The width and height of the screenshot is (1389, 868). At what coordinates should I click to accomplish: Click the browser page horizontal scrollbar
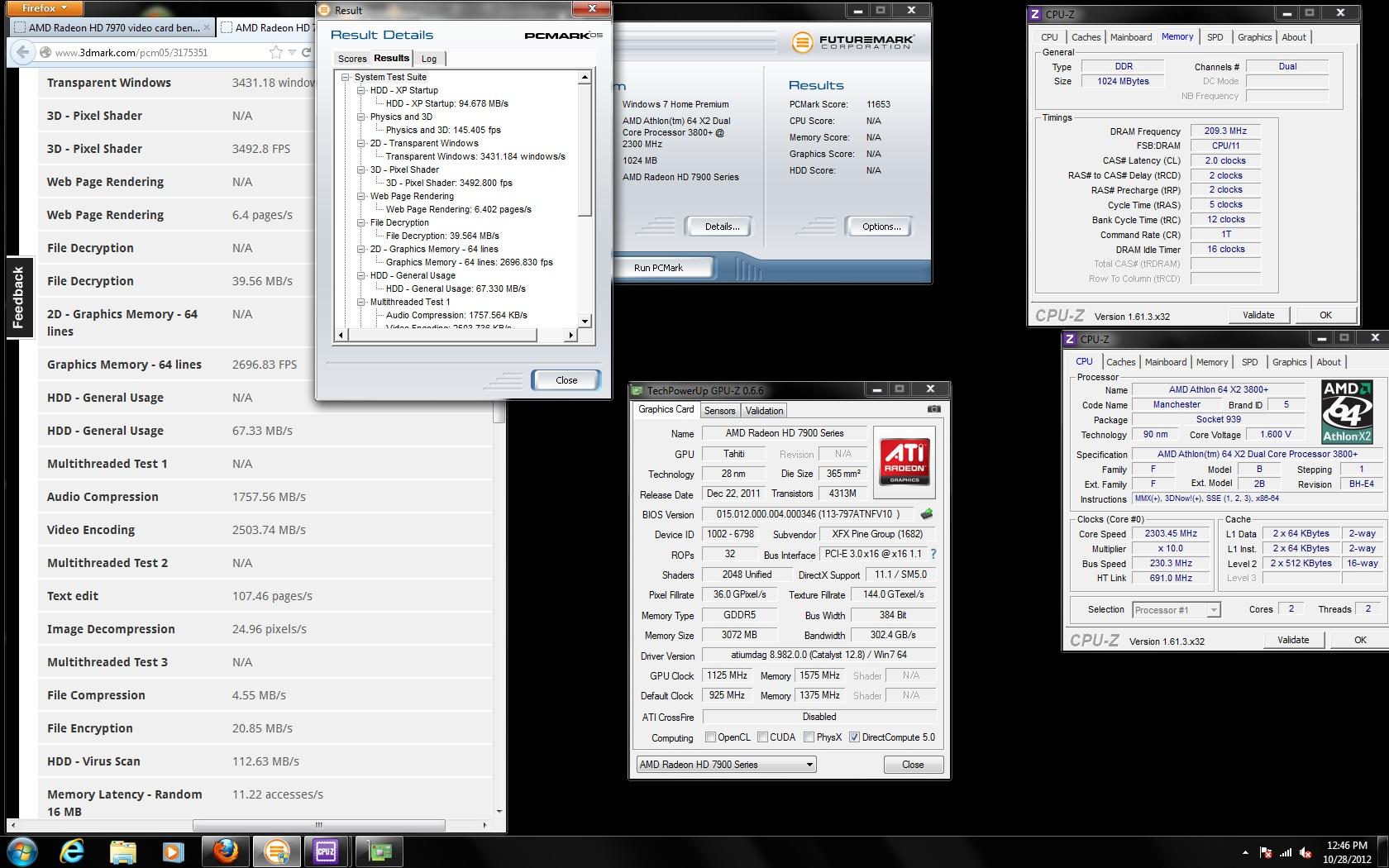coord(318,825)
